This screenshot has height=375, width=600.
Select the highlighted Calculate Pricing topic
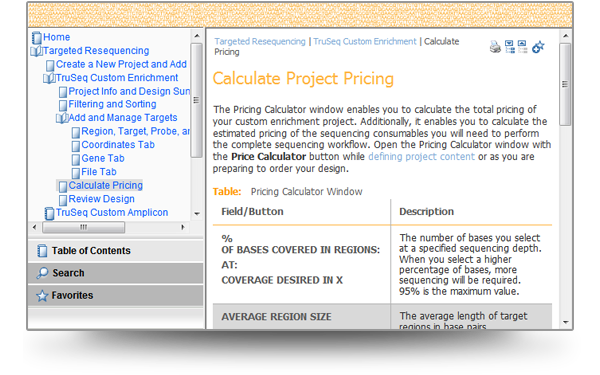pyautogui.click(x=106, y=185)
